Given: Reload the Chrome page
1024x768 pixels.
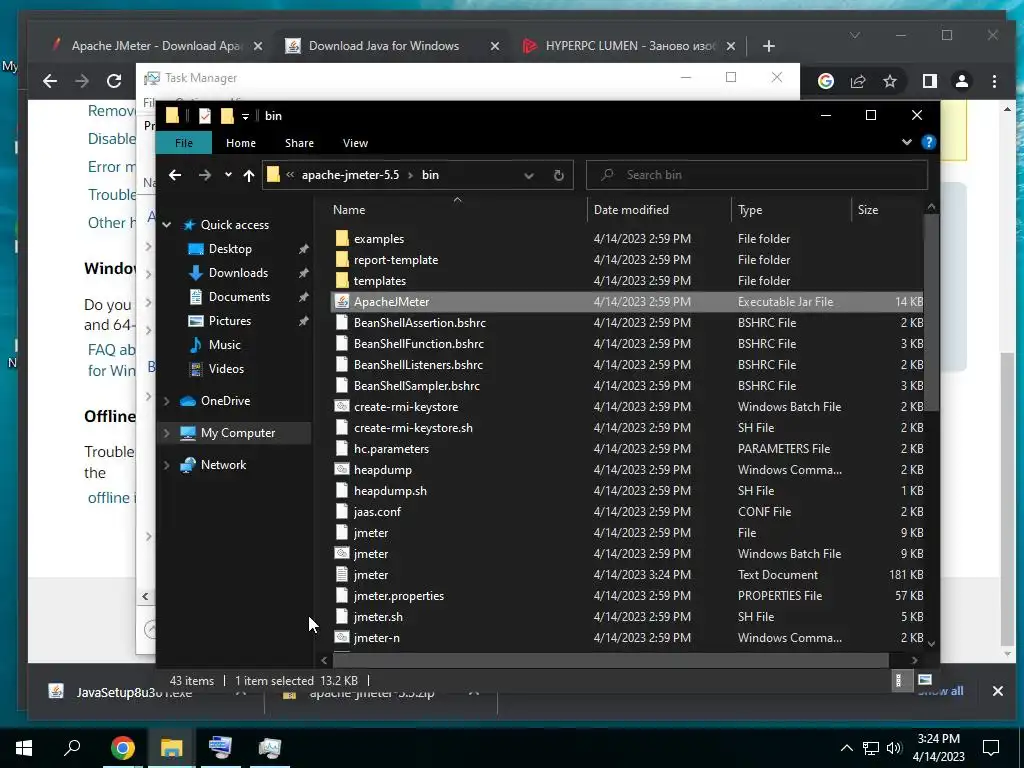Looking at the screenshot, I should click(114, 81).
